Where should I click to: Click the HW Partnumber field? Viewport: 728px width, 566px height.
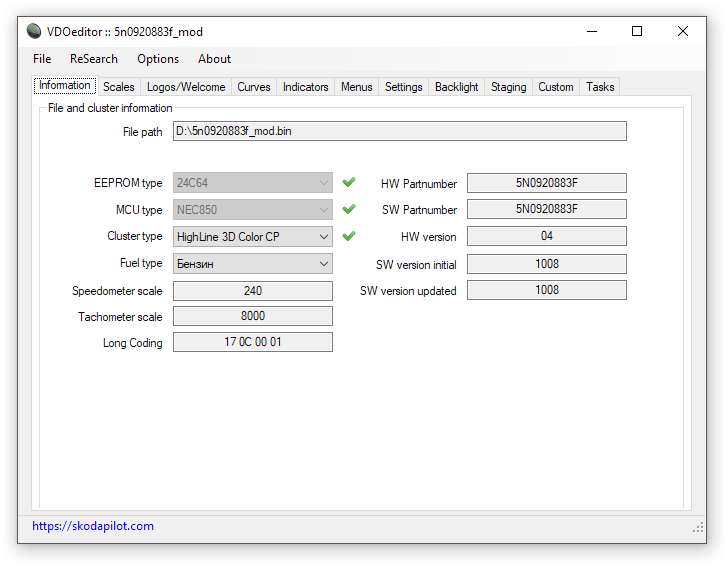tap(546, 182)
